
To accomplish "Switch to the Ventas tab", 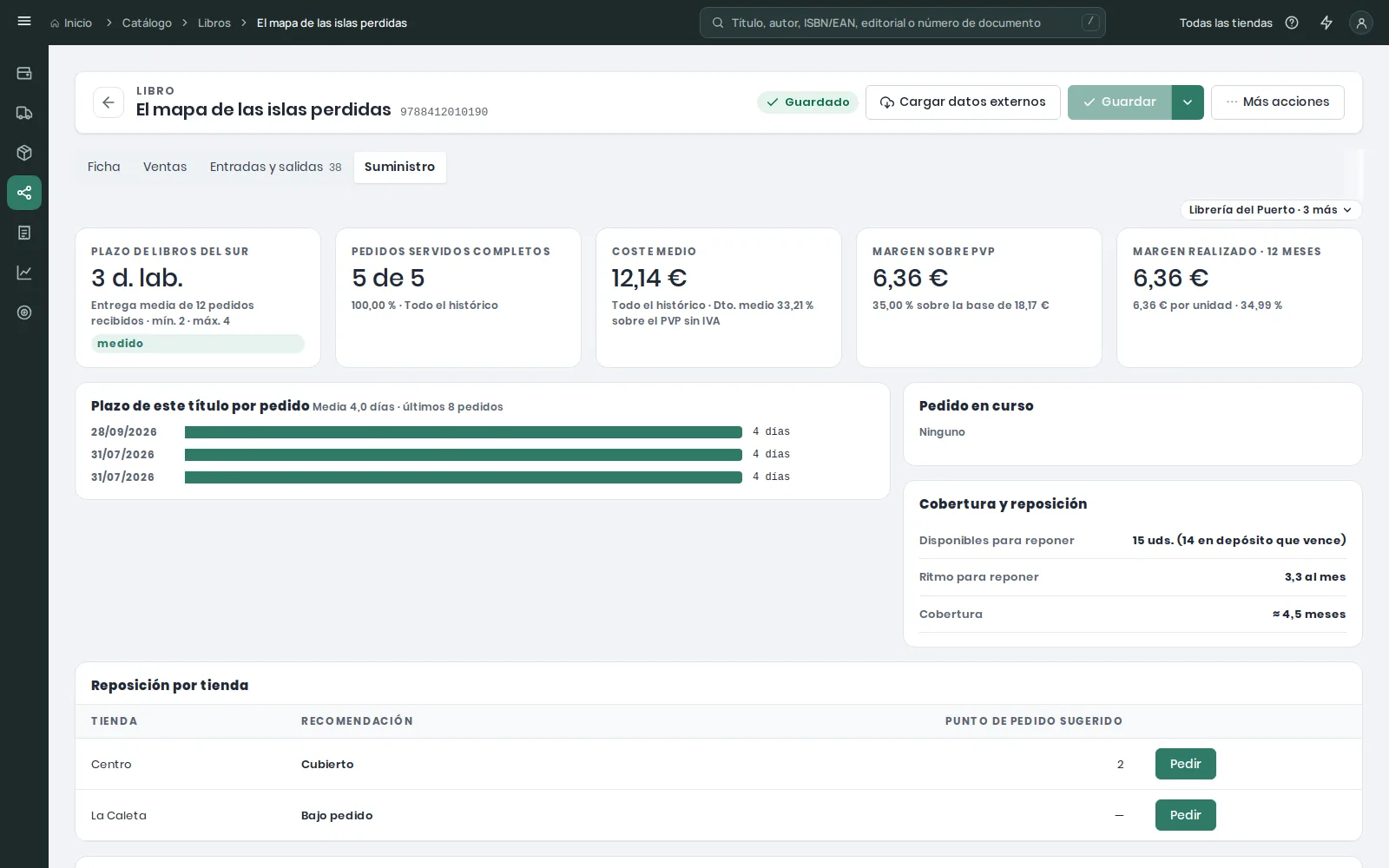I will pos(165,167).
